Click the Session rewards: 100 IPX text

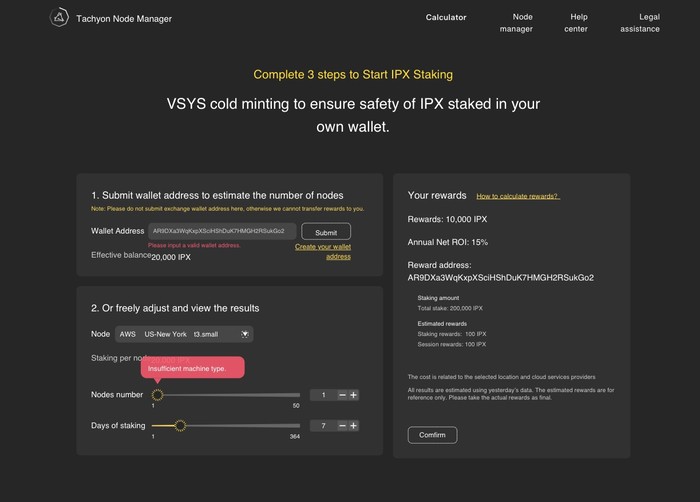pyautogui.click(x=452, y=344)
